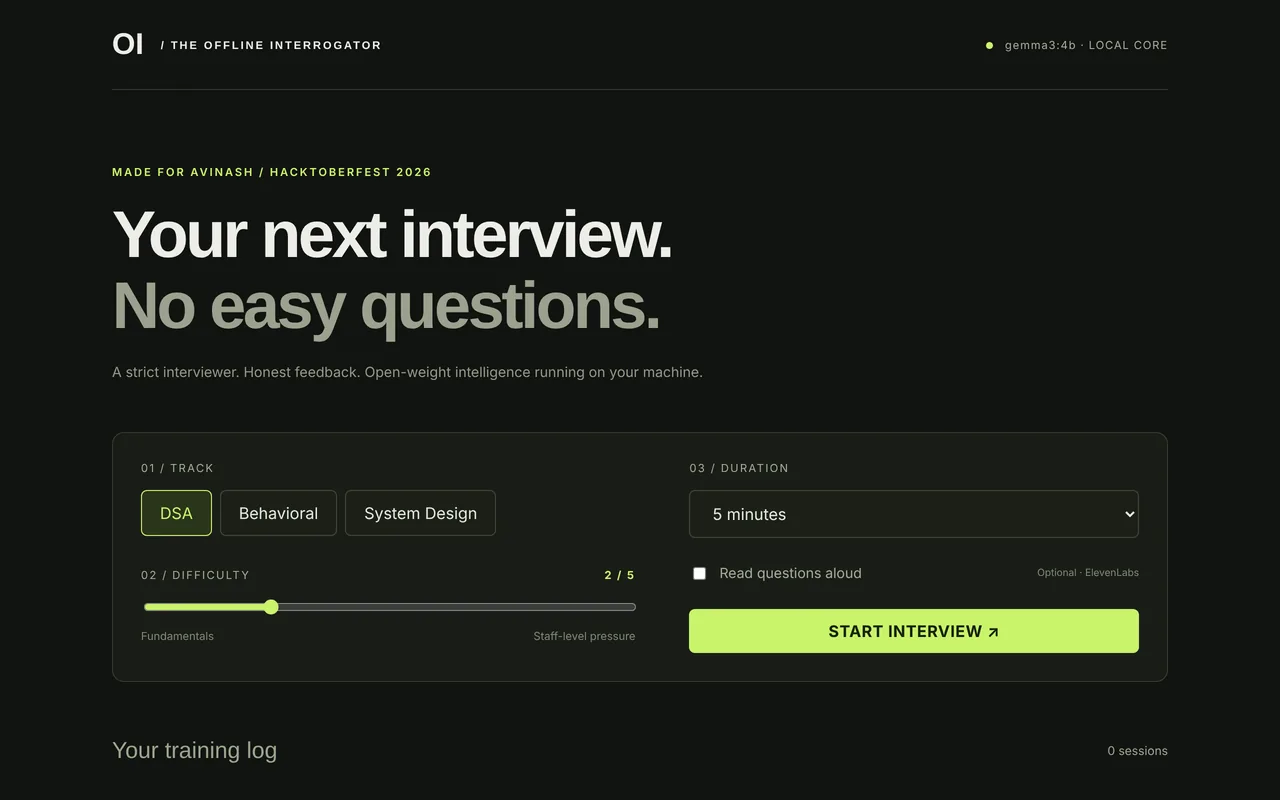
Task: Click the Start Interview button
Action: click(914, 631)
